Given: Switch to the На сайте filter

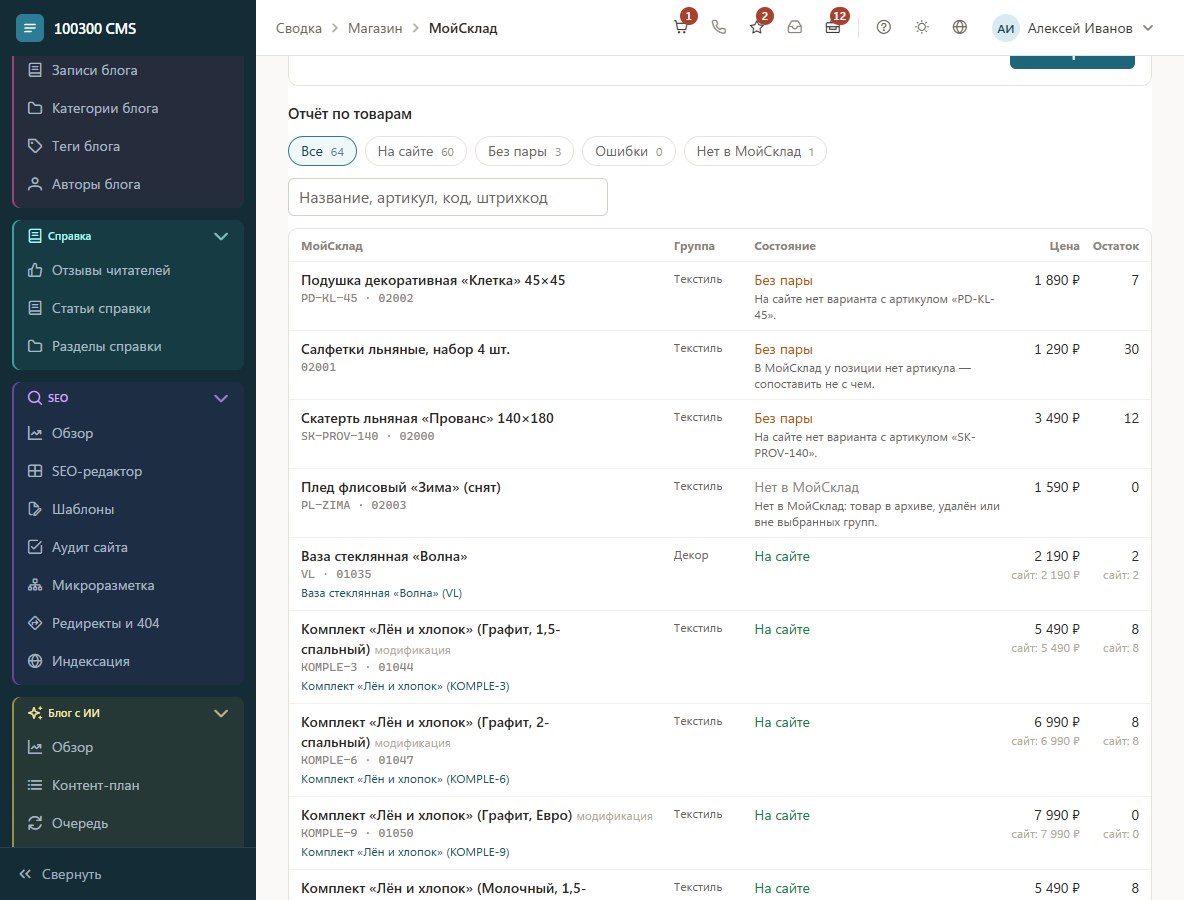Looking at the screenshot, I should [415, 151].
